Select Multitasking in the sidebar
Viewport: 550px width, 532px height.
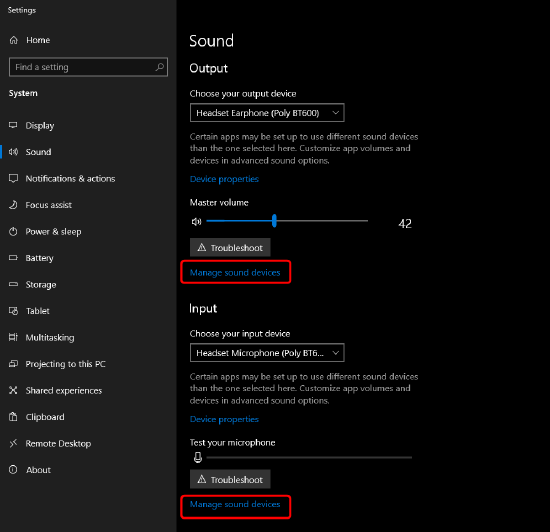pyautogui.click(x=50, y=337)
